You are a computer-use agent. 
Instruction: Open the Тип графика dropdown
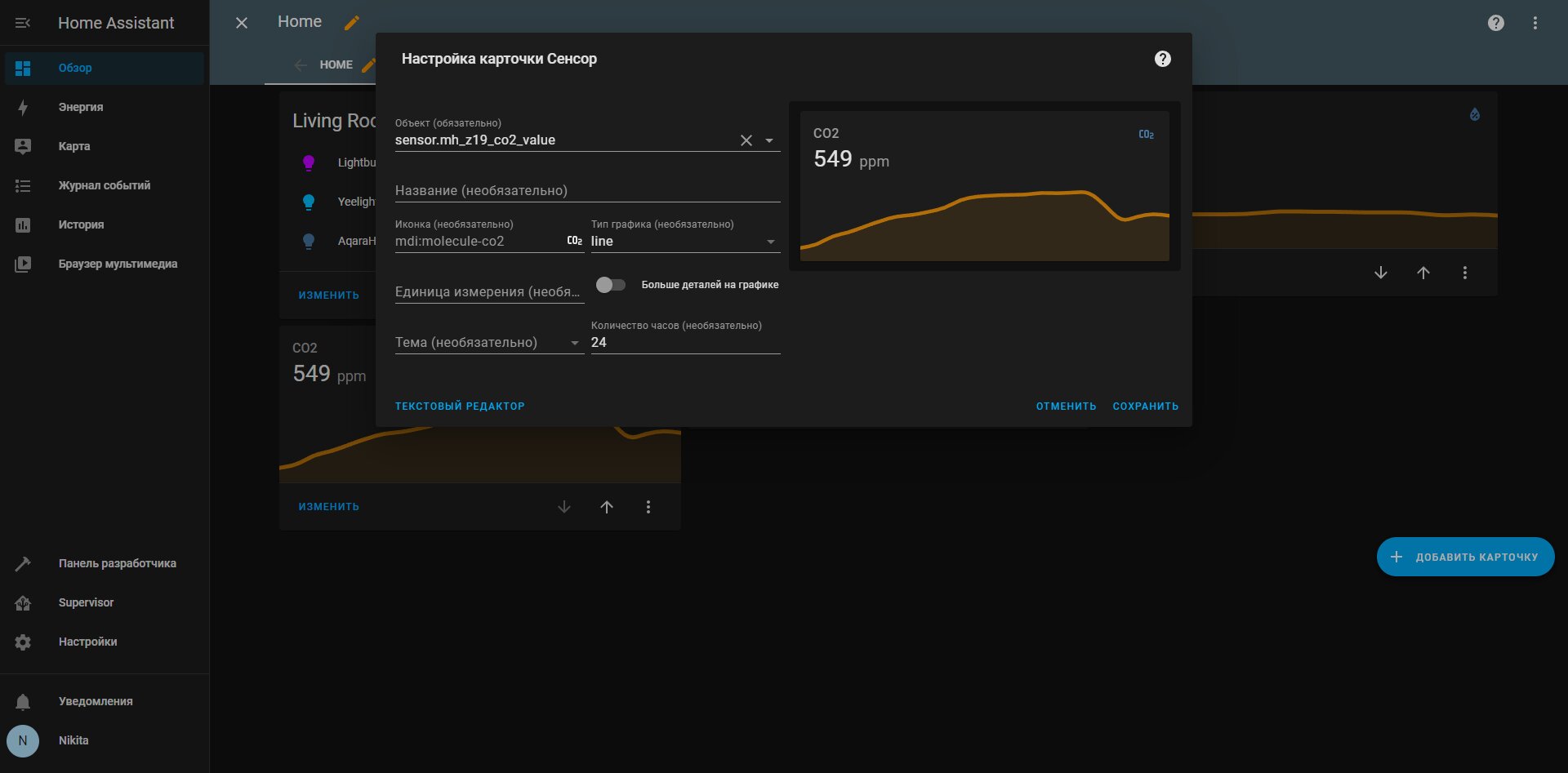(x=685, y=241)
